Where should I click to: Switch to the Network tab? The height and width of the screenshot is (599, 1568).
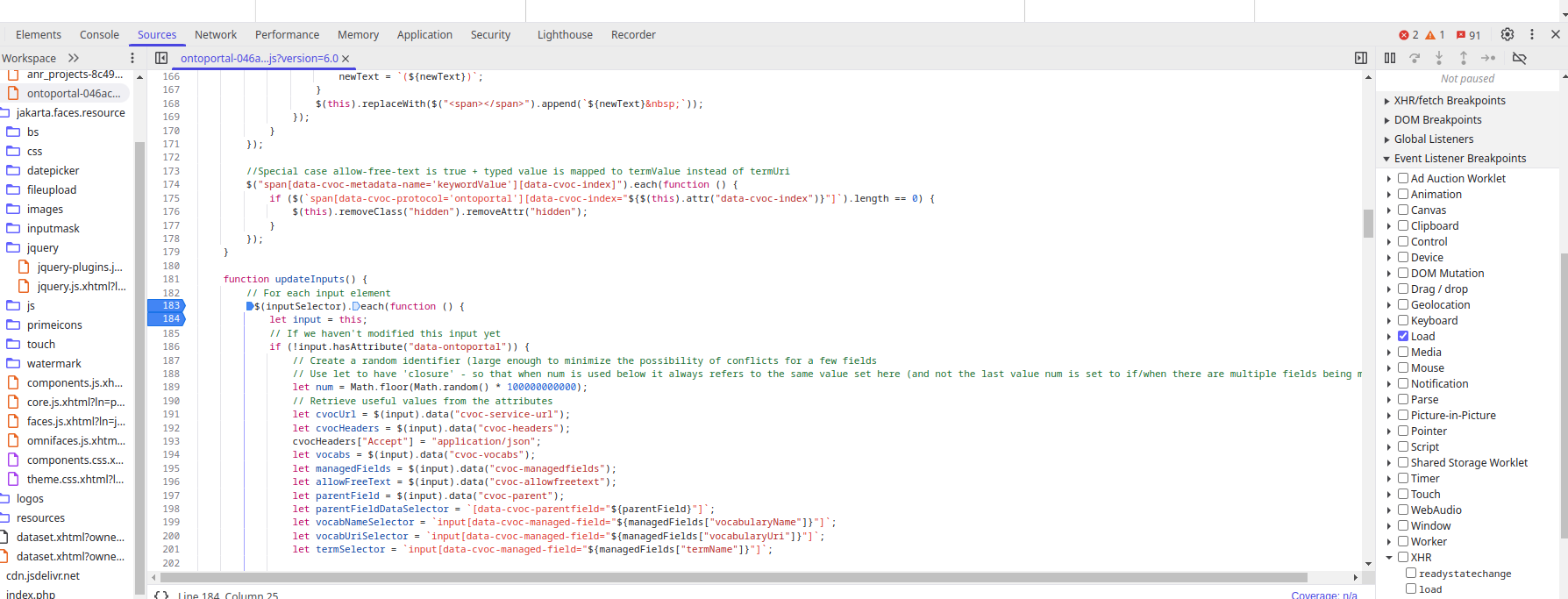point(215,35)
